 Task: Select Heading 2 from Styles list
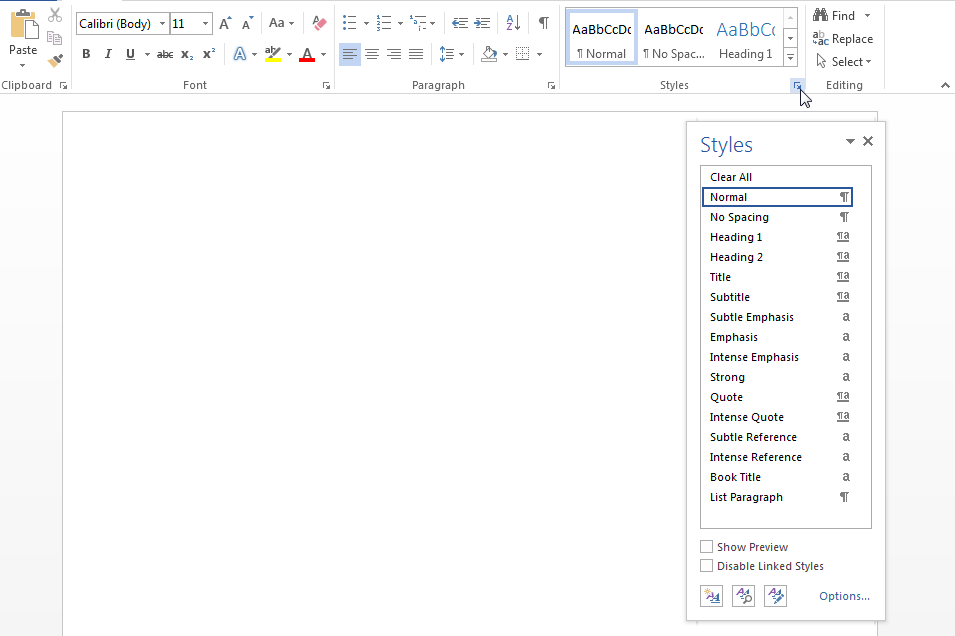click(x=736, y=257)
